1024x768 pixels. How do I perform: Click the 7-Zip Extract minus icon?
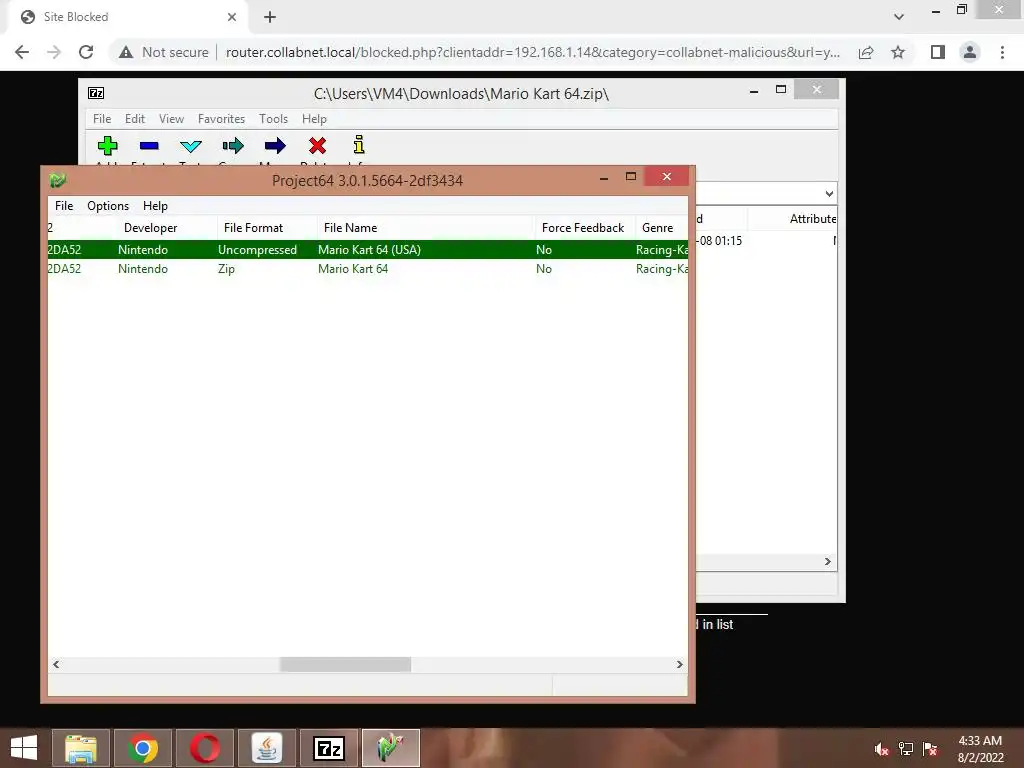(149, 146)
